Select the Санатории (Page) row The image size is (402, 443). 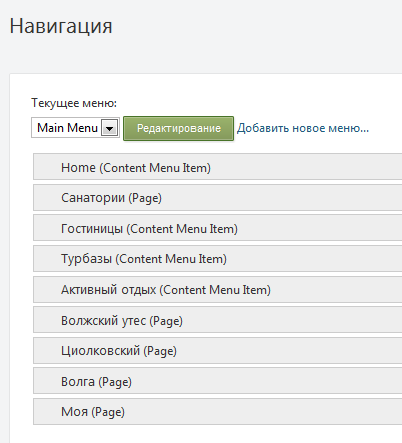[217, 198]
